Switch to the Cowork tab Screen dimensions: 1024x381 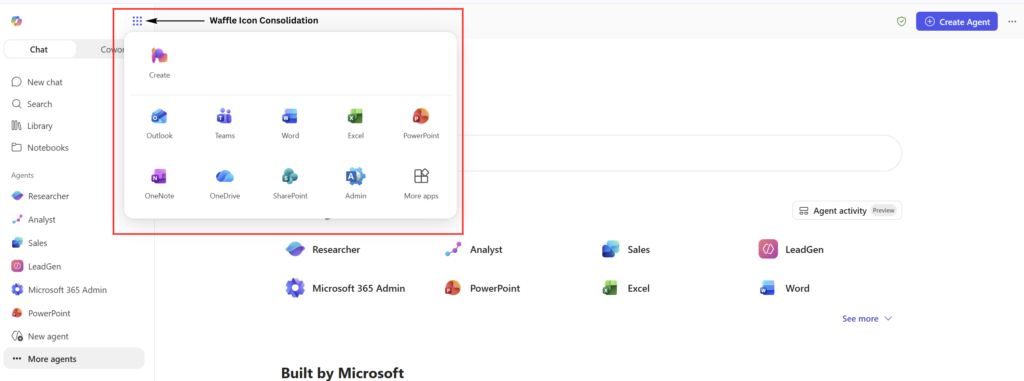tap(112, 49)
